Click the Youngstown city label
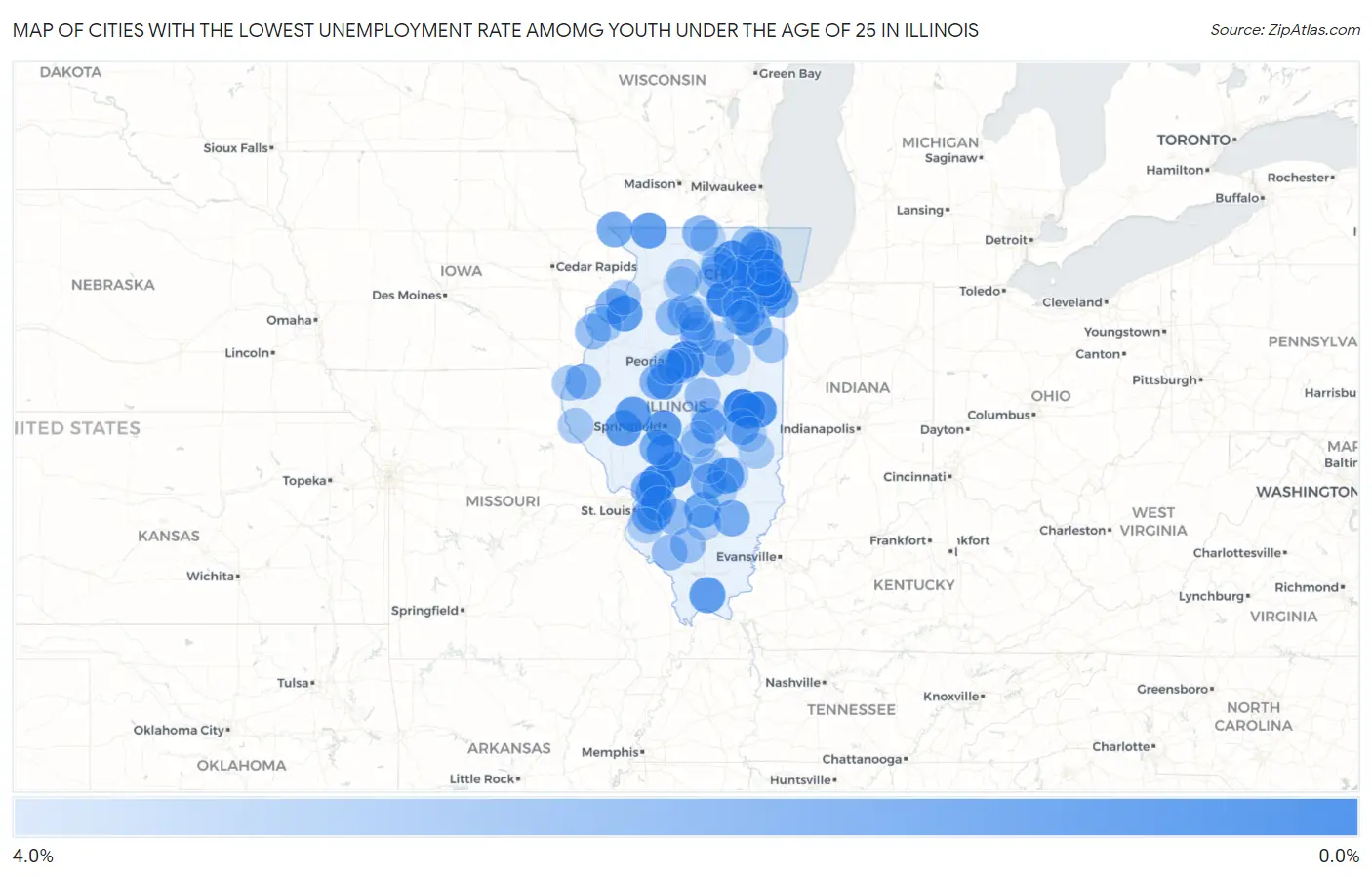Image resolution: width=1372 pixels, height=877 pixels. click(x=1124, y=332)
